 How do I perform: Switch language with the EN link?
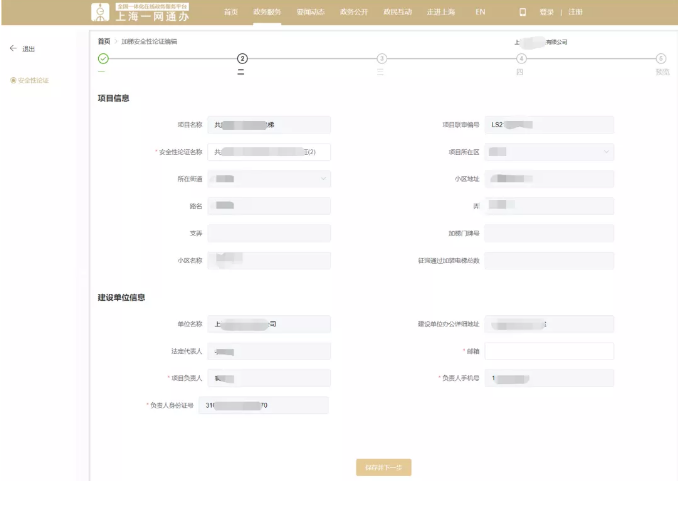480,12
